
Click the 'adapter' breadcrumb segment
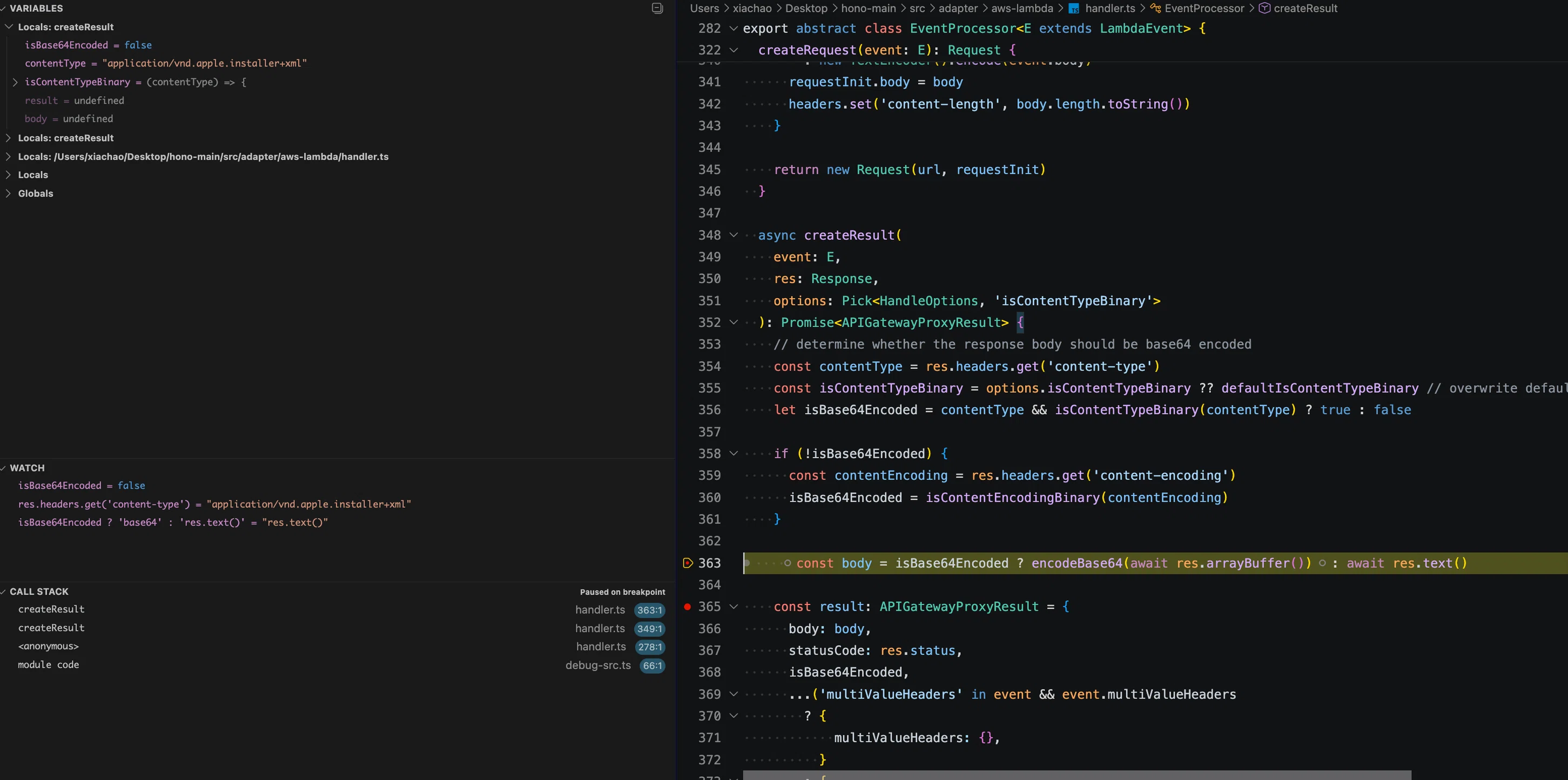click(958, 9)
